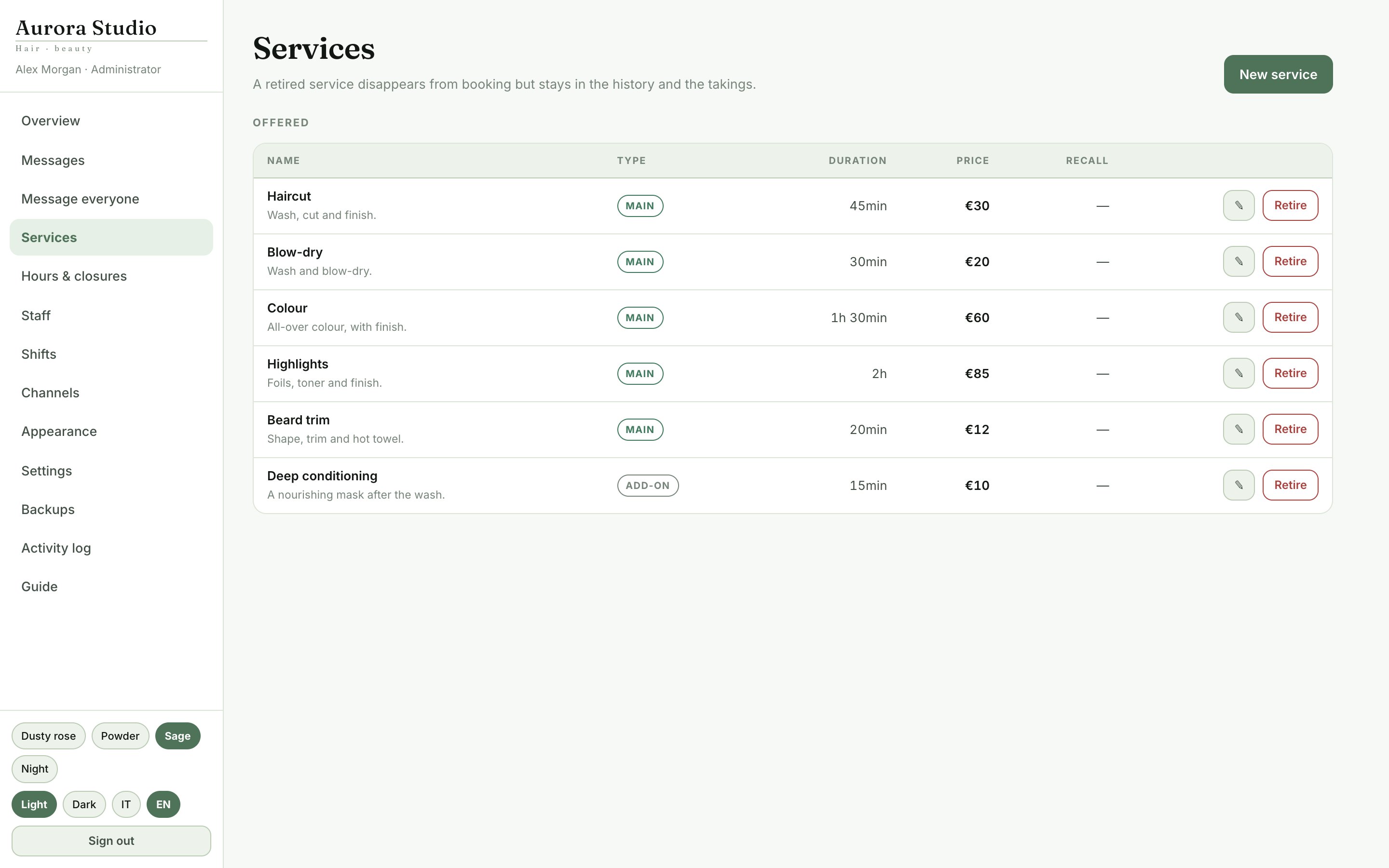This screenshot has width=1389, height=868.
Task: Retire the Deep conditioning service
Action: [x=1290, y=486]
